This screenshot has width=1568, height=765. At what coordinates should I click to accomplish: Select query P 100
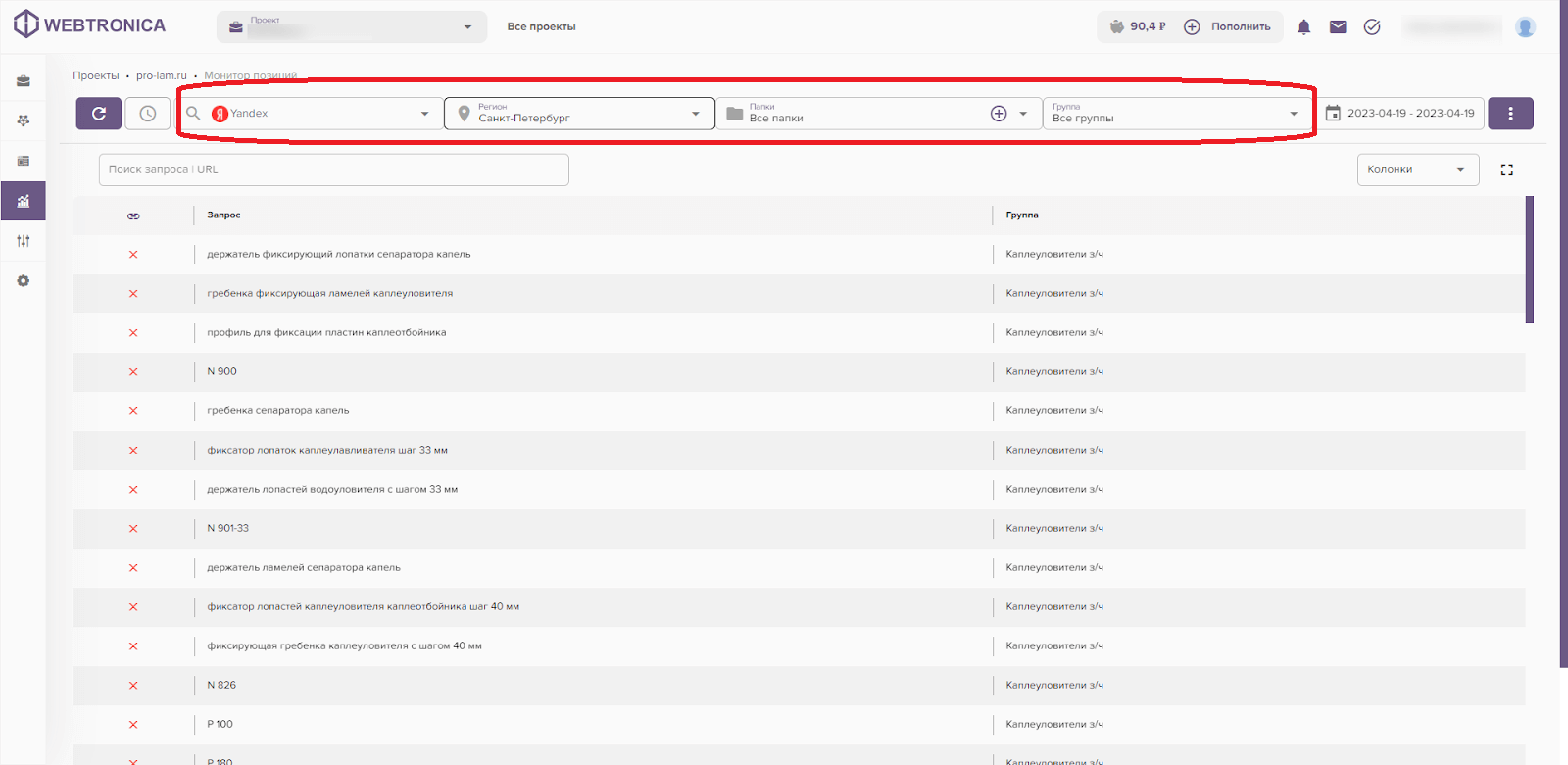pos(220,725)
